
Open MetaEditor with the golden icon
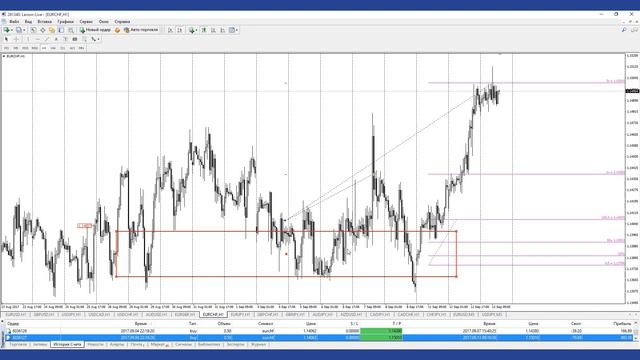[x=118, y=30]
